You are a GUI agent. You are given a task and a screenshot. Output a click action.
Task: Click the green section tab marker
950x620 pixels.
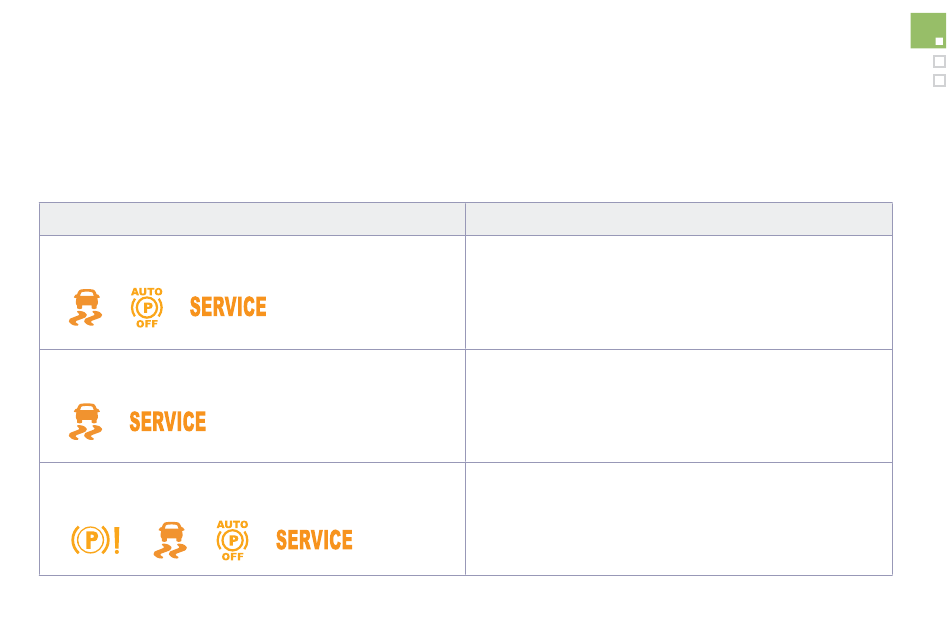click(x=928, y=30)
